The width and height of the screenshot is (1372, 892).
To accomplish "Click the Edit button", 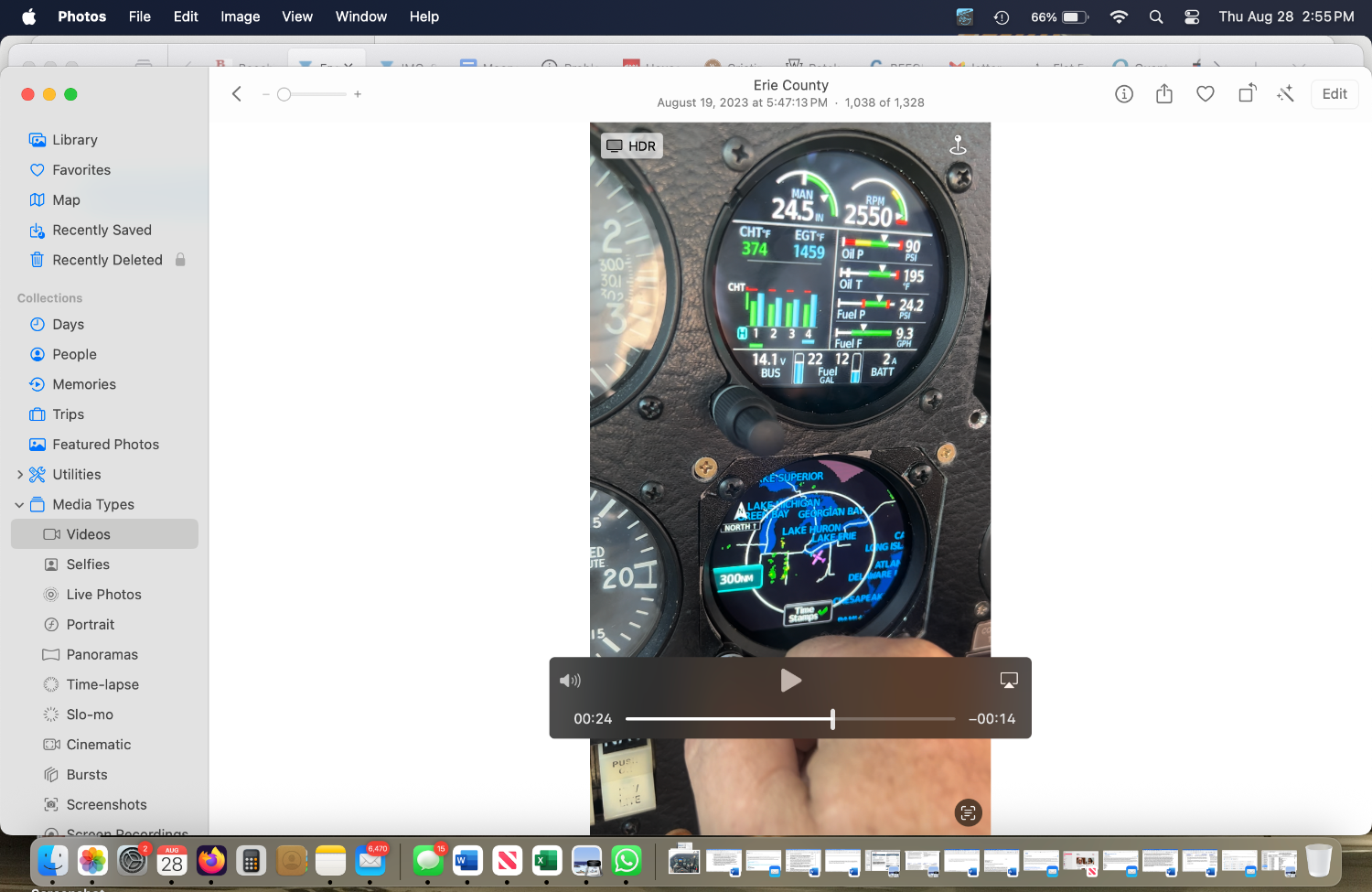I will tap(1334, 93).
